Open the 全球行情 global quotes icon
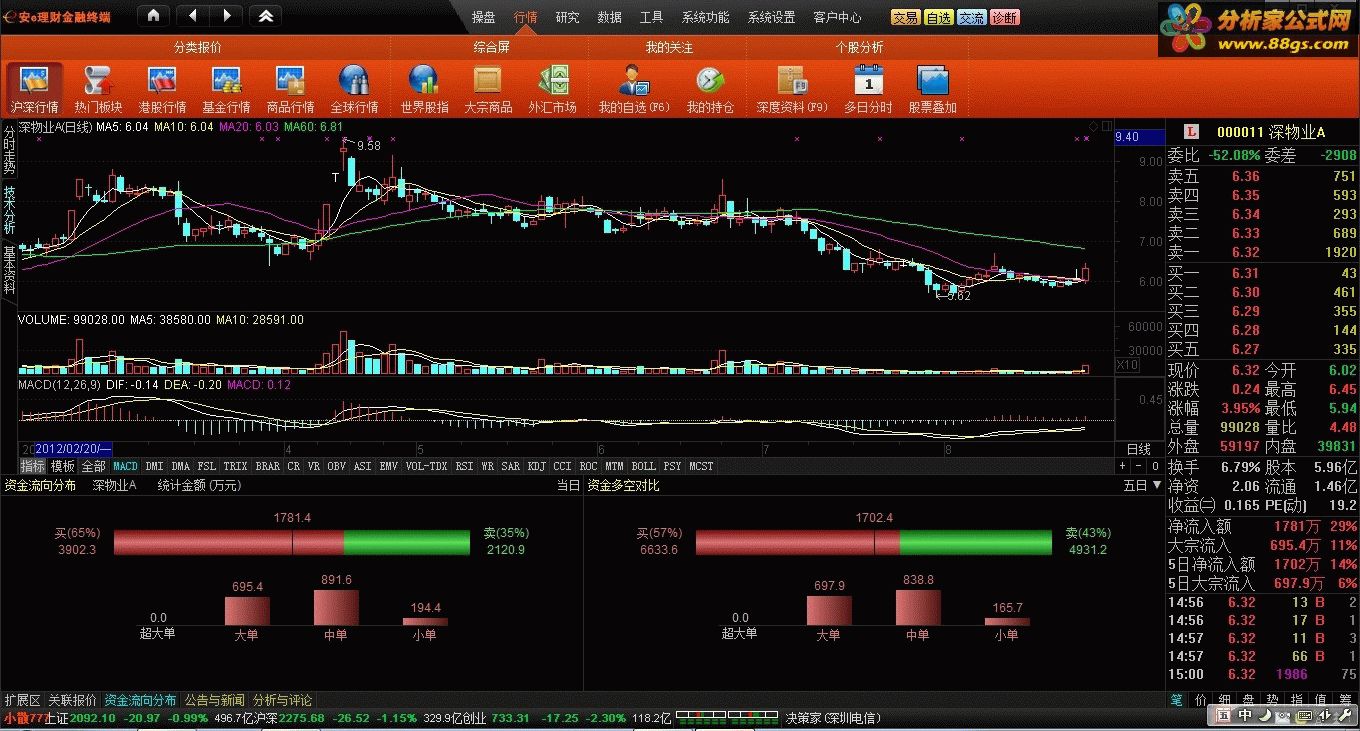The height and width of the screenshot is (731, 1360). coord(354,89)
